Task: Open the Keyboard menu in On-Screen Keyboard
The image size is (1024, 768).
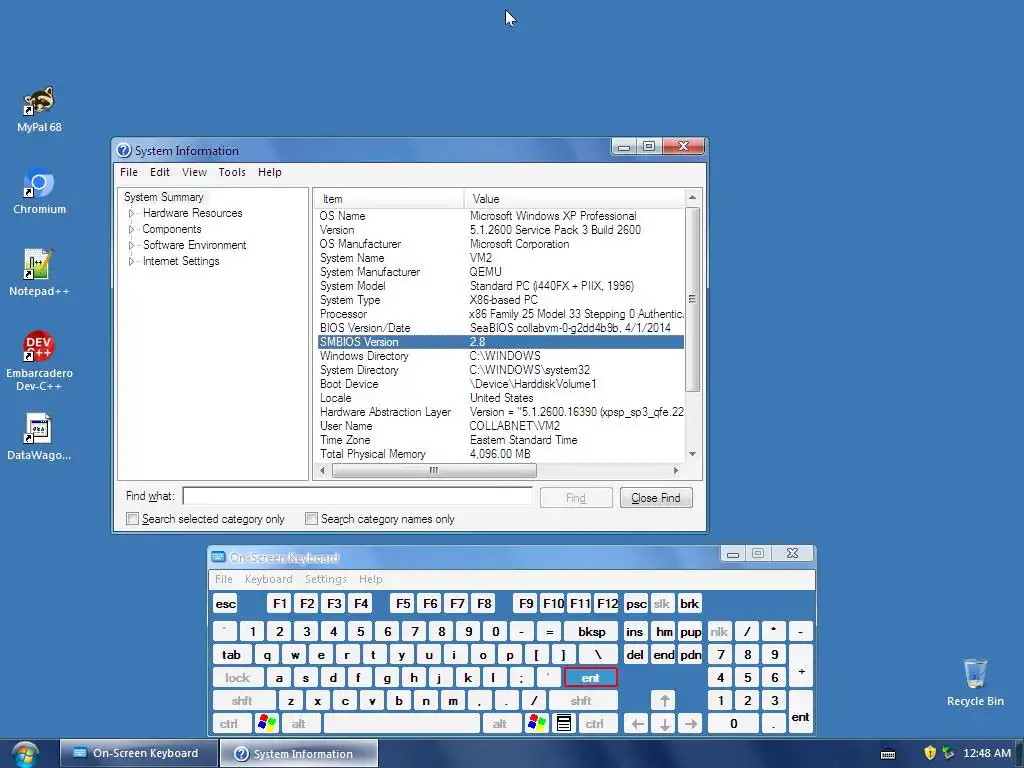Action: [268, 579]
